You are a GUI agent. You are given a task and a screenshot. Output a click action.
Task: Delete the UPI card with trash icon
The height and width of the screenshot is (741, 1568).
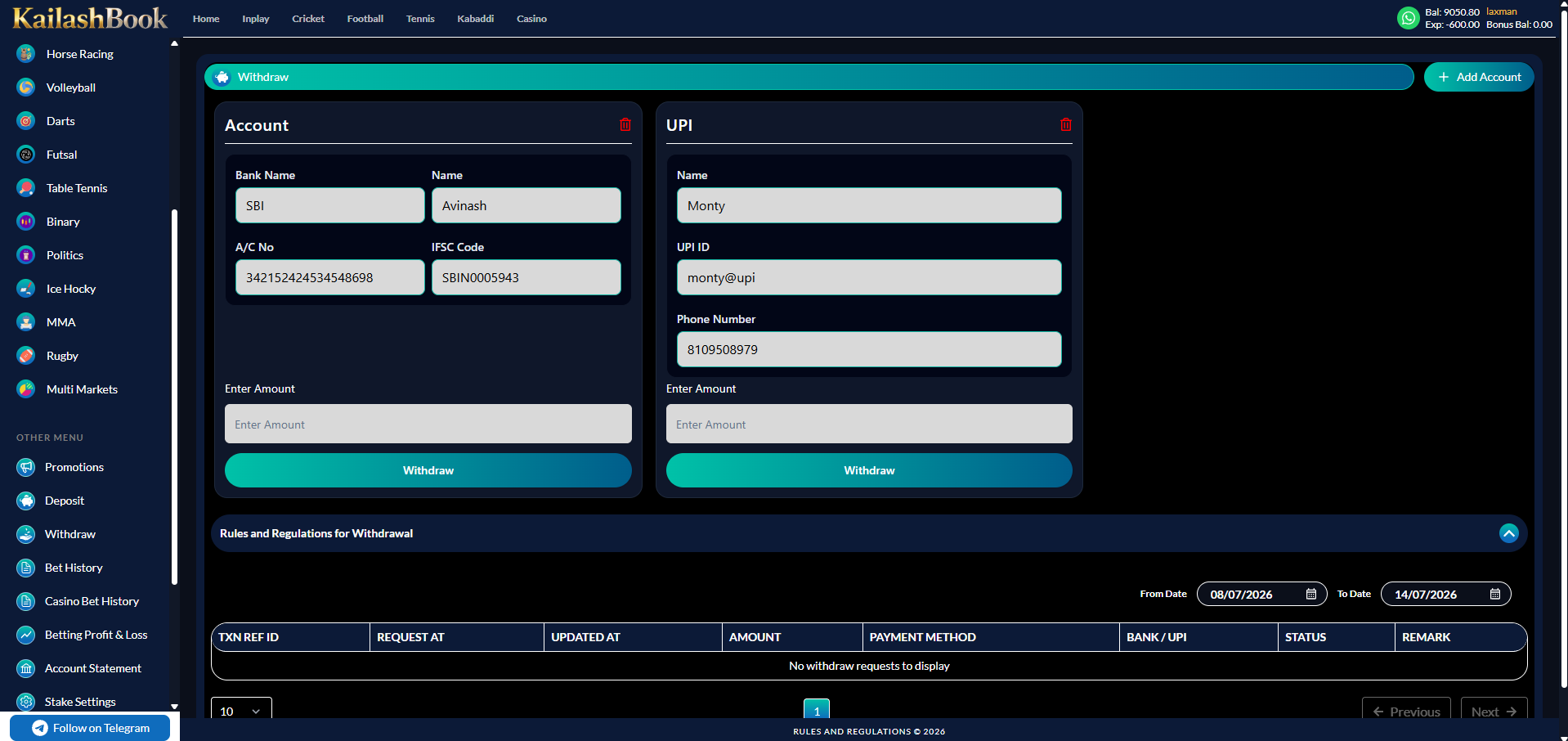point(1066,124)
